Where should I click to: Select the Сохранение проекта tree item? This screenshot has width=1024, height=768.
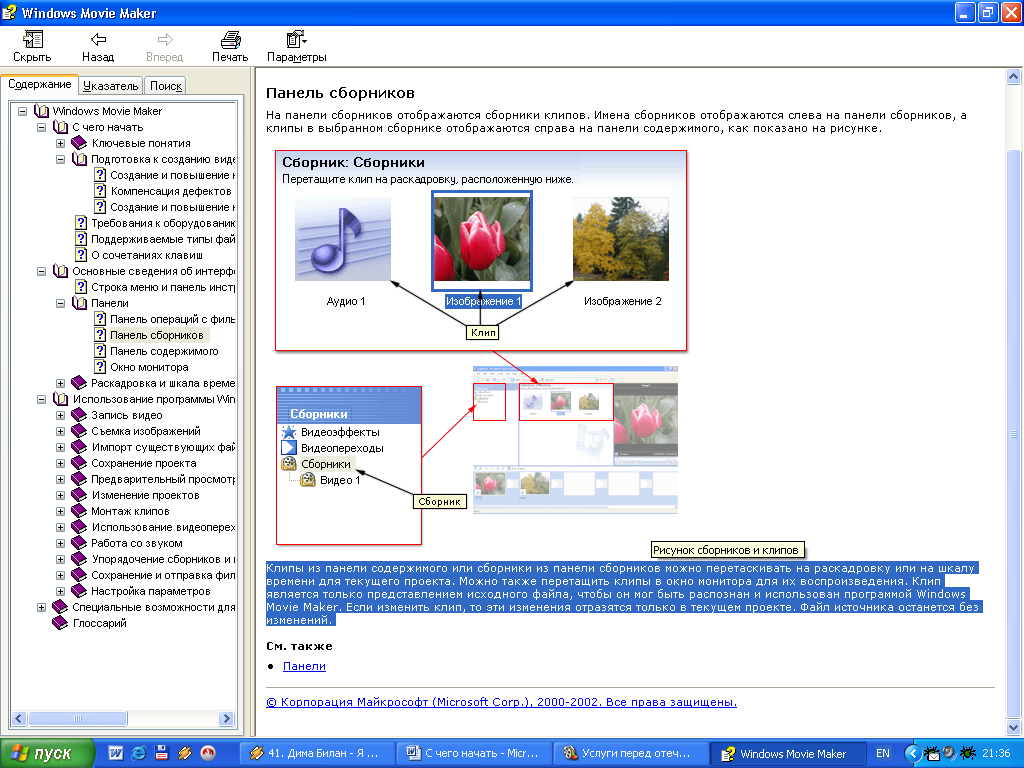pyautogui.click(x=144, y=463)
